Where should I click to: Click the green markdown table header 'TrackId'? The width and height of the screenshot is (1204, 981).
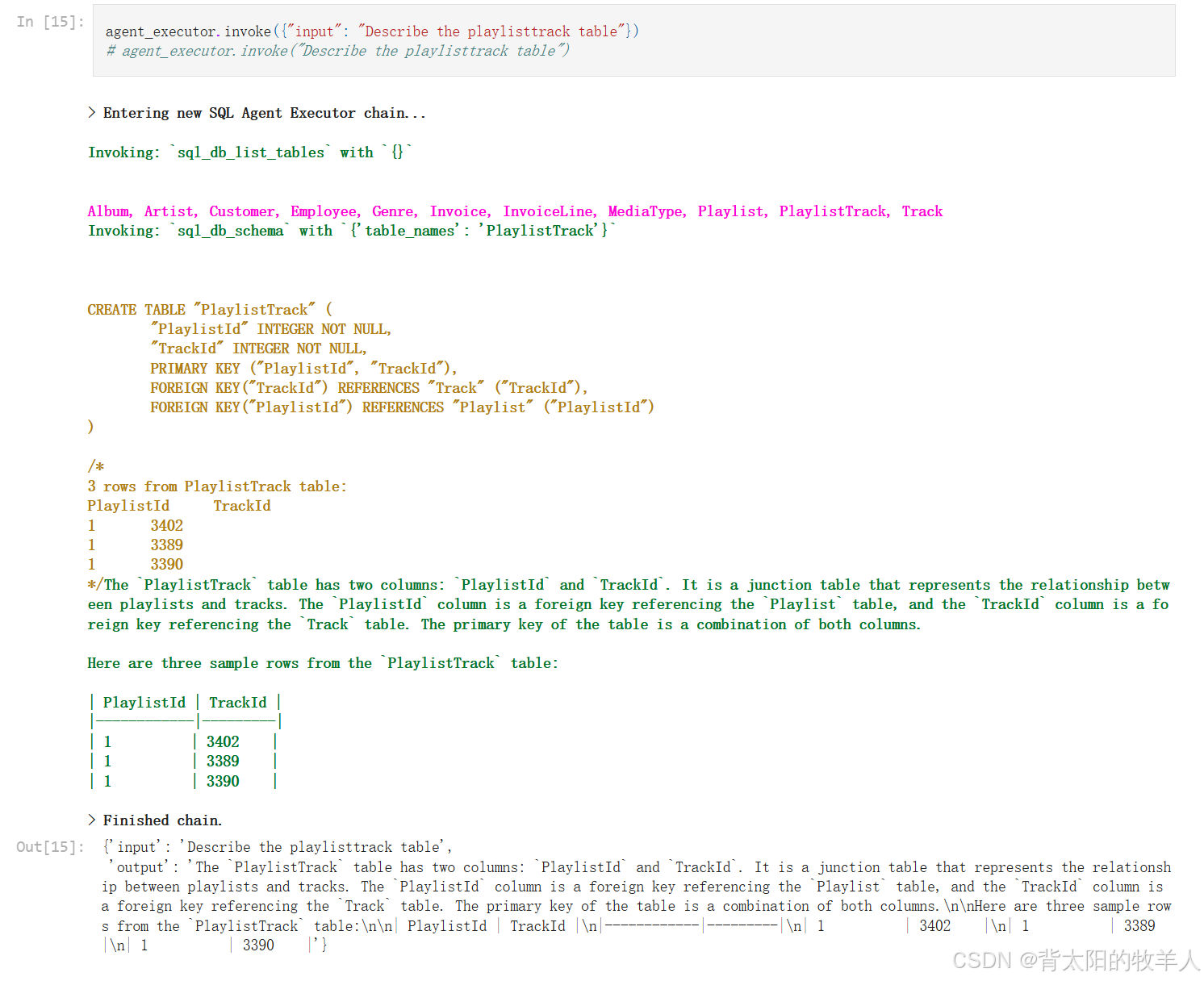pos(238,703)
